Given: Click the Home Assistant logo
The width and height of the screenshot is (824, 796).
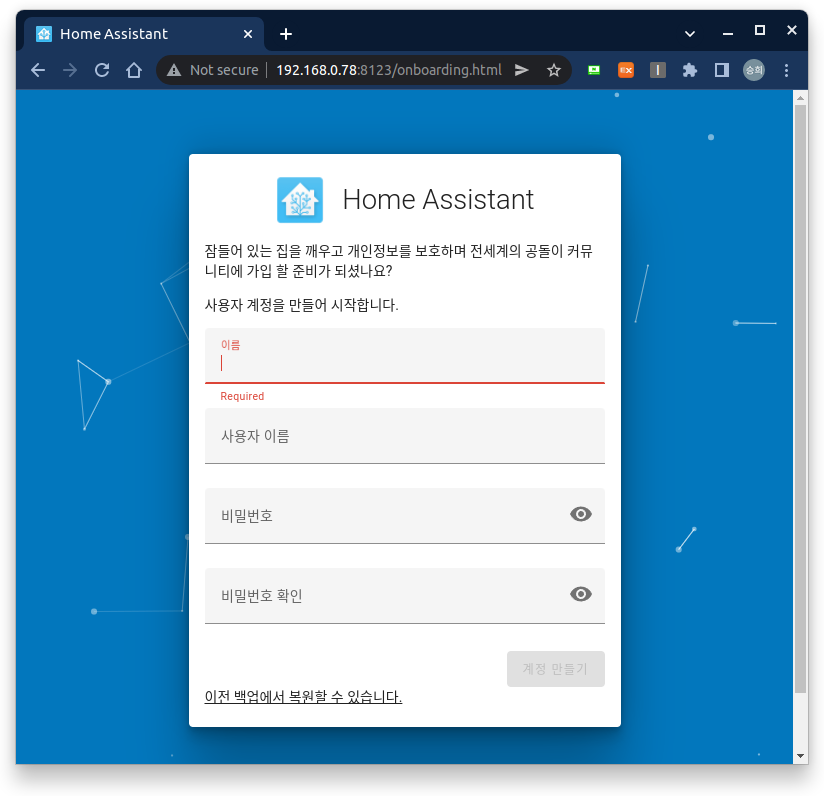Looking at the screenshot, I should point(300,200).
